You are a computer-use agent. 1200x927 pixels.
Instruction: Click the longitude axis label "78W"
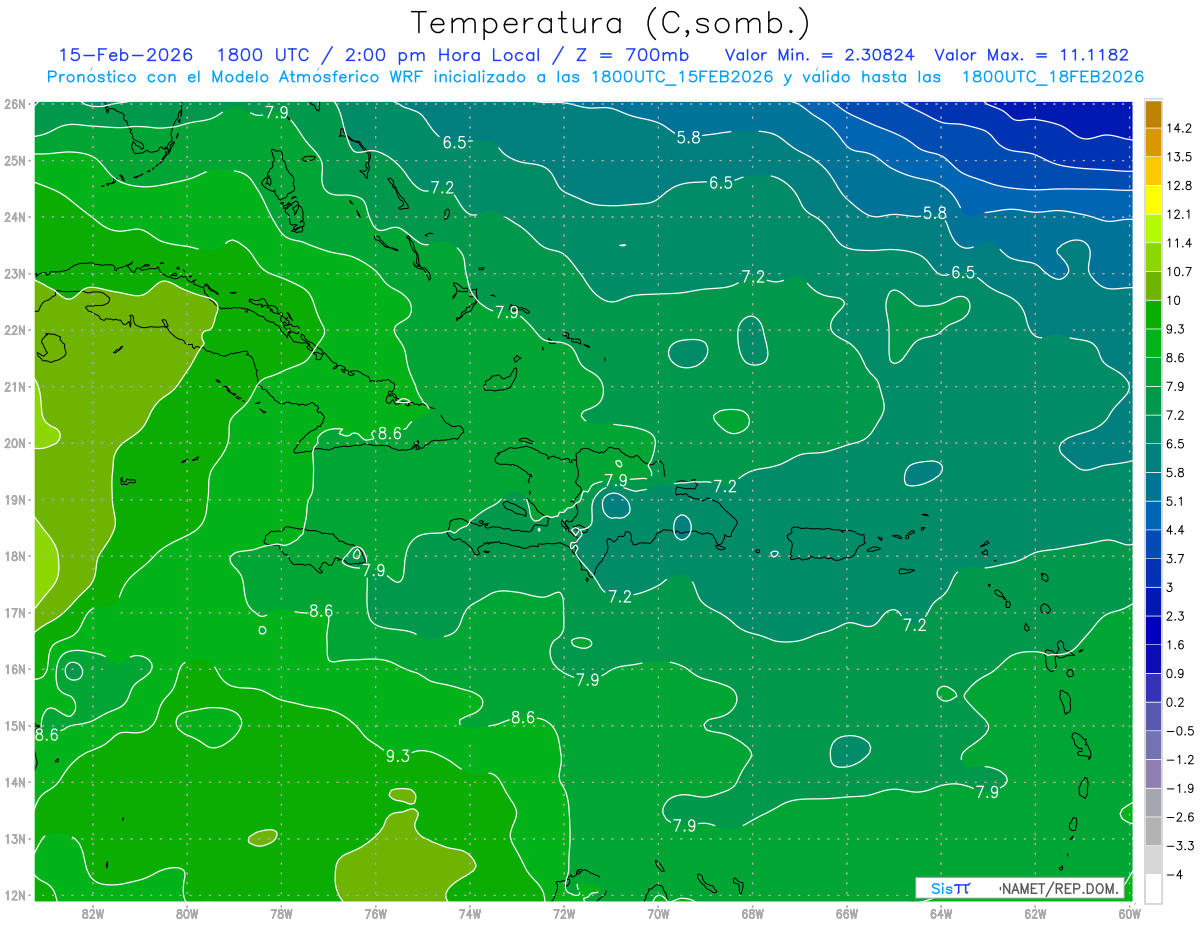coord(281,914)
